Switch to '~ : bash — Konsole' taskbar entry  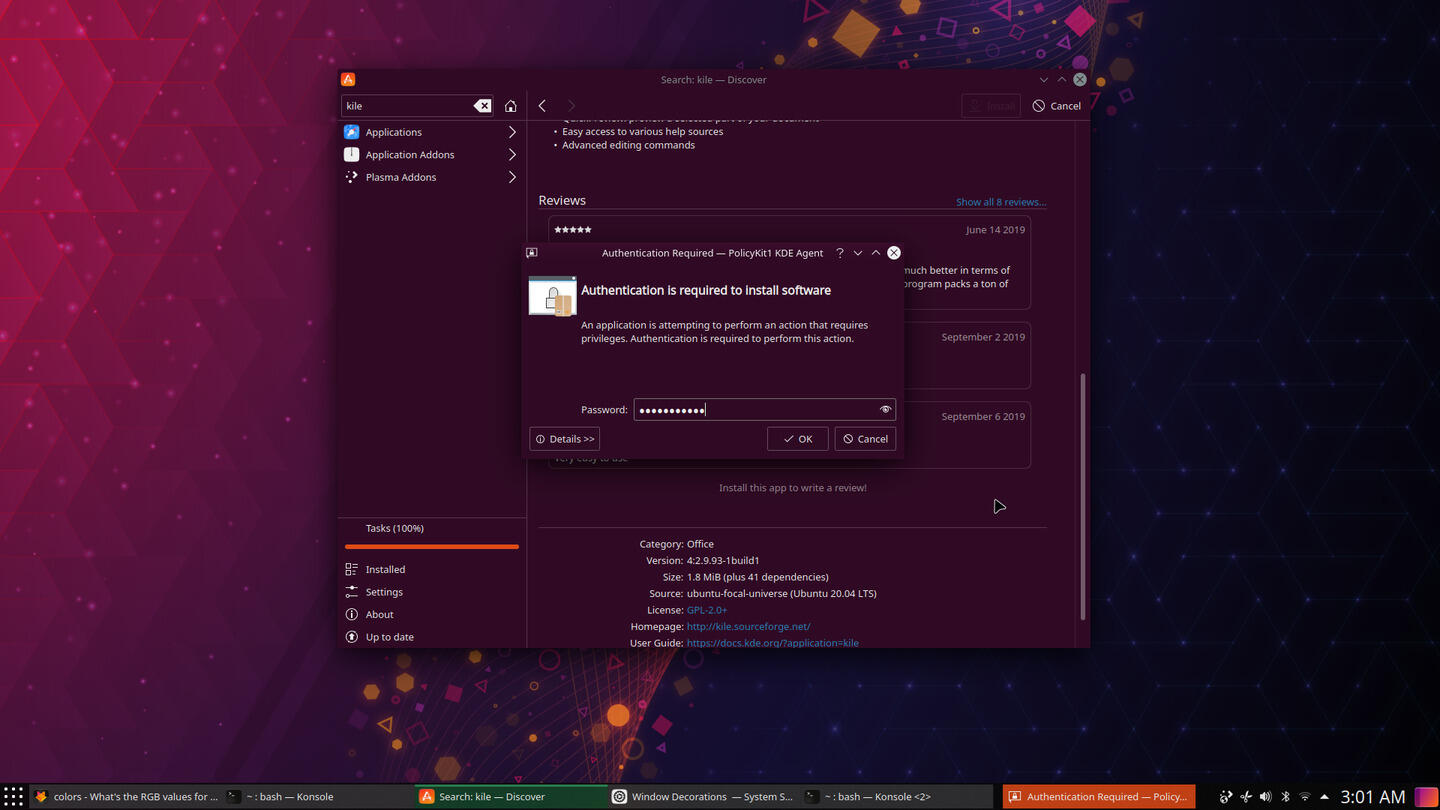318,797
